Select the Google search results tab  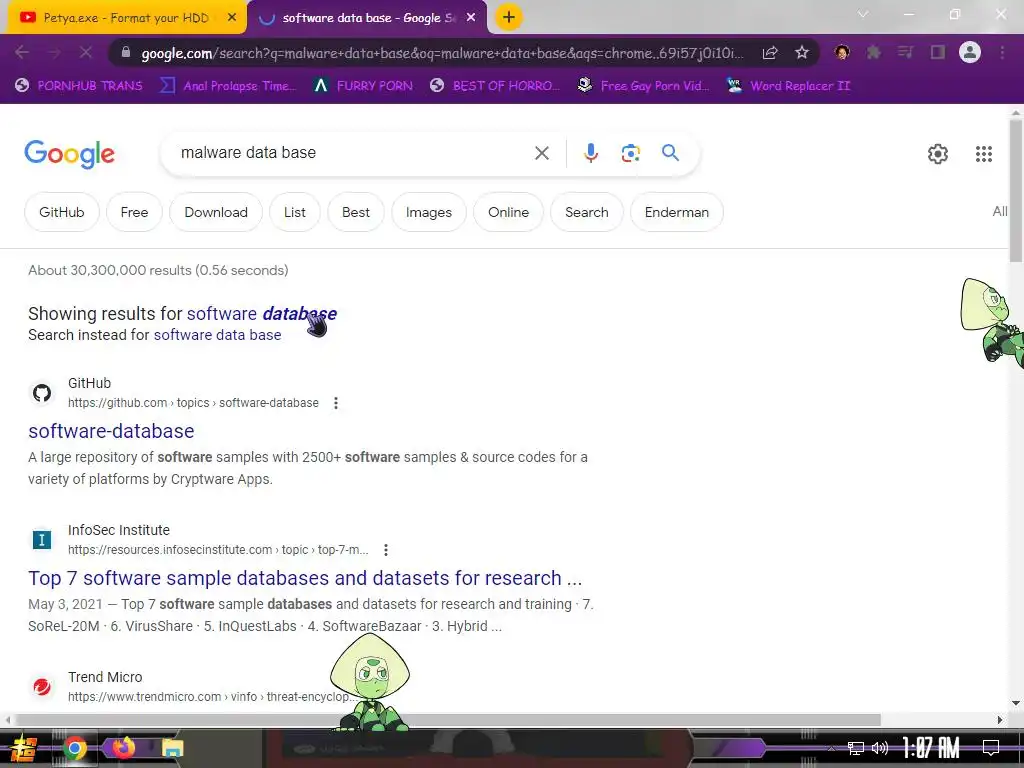(368, 18)
